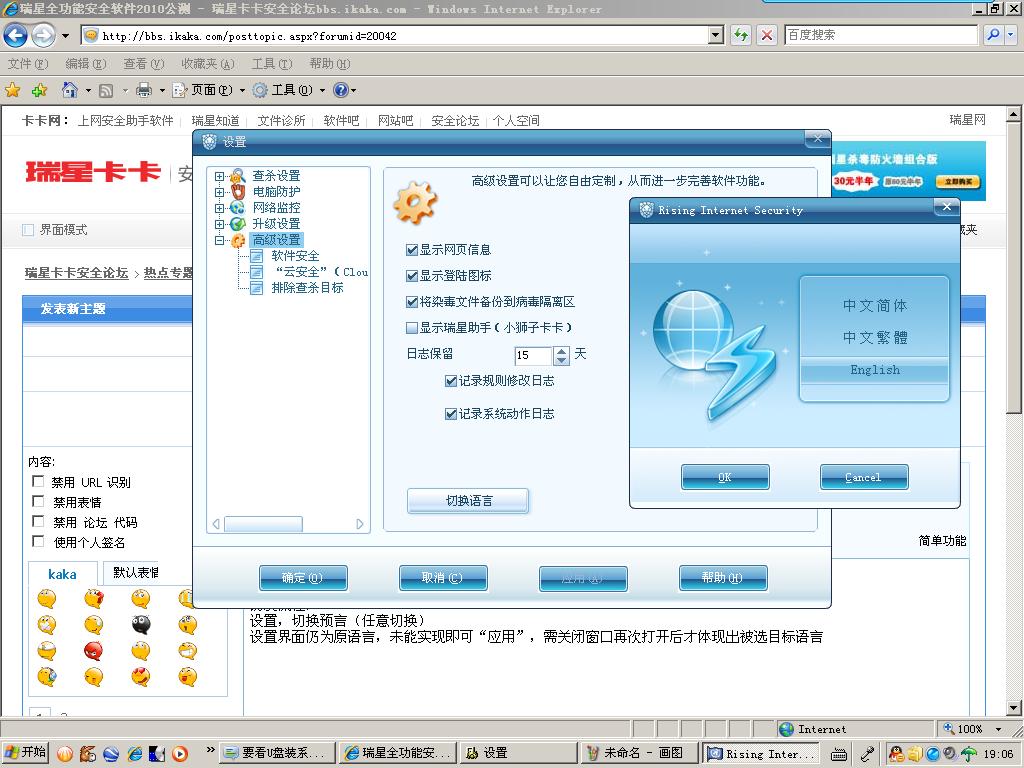Check 禁用 URL 识别 checkbox
This screenshot has width=1024, height=768.
[38, 481]
